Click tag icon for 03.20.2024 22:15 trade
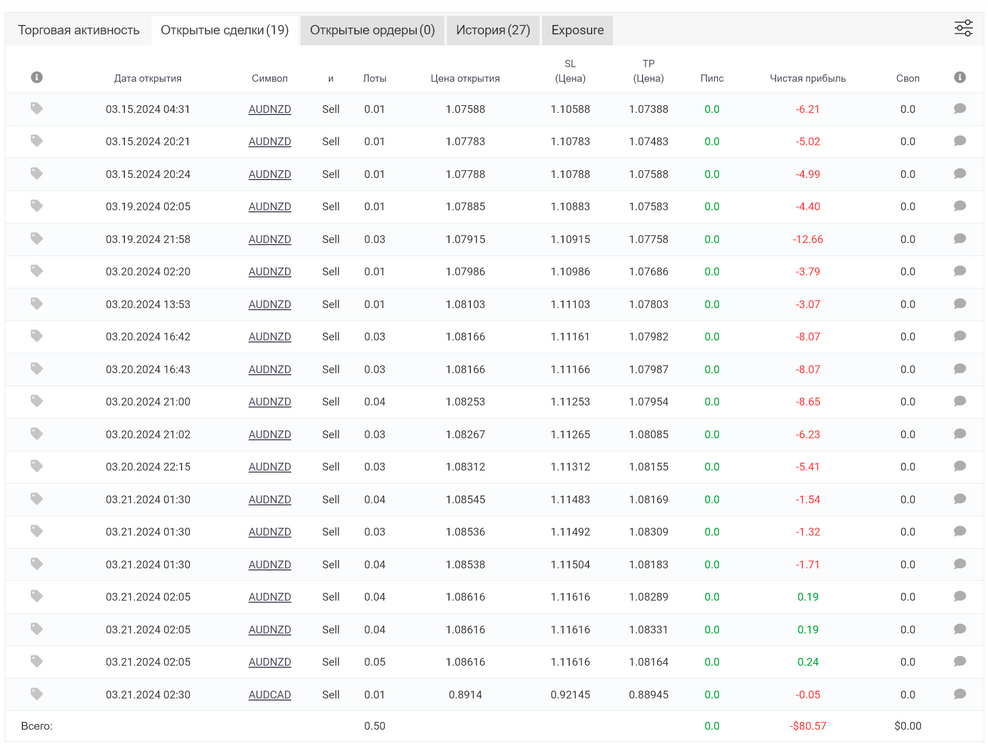 tap(37, 466)
